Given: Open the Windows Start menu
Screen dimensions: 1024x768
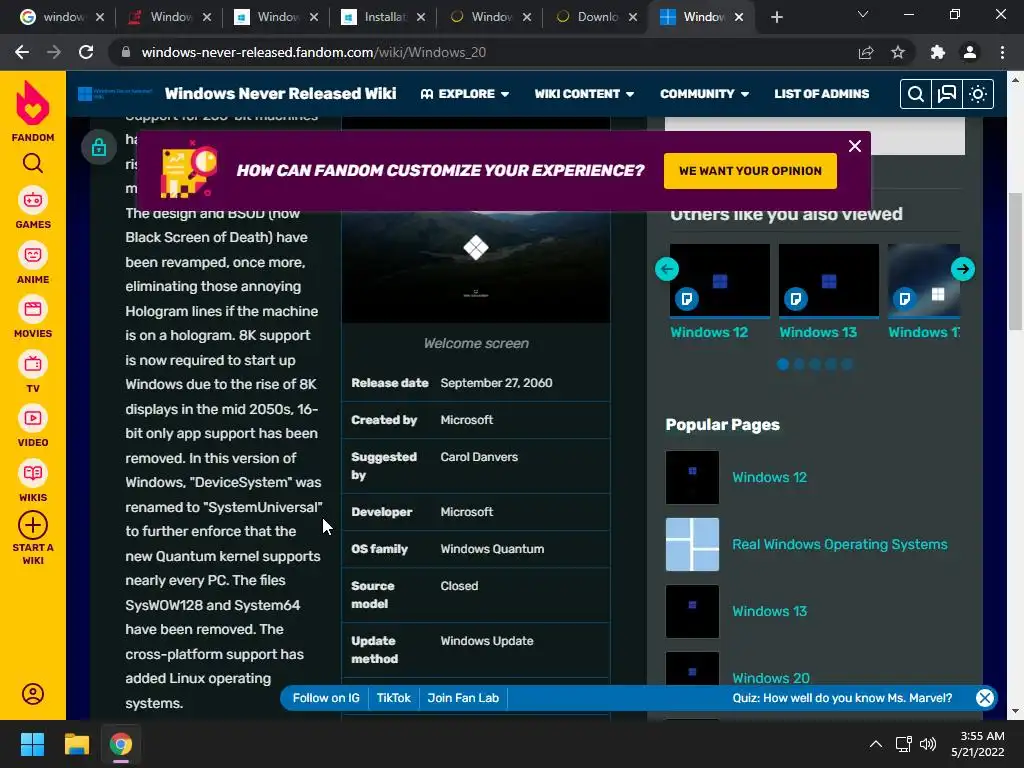Looking at the screenshot, I should pyautogui.click(x=32, y=744).
